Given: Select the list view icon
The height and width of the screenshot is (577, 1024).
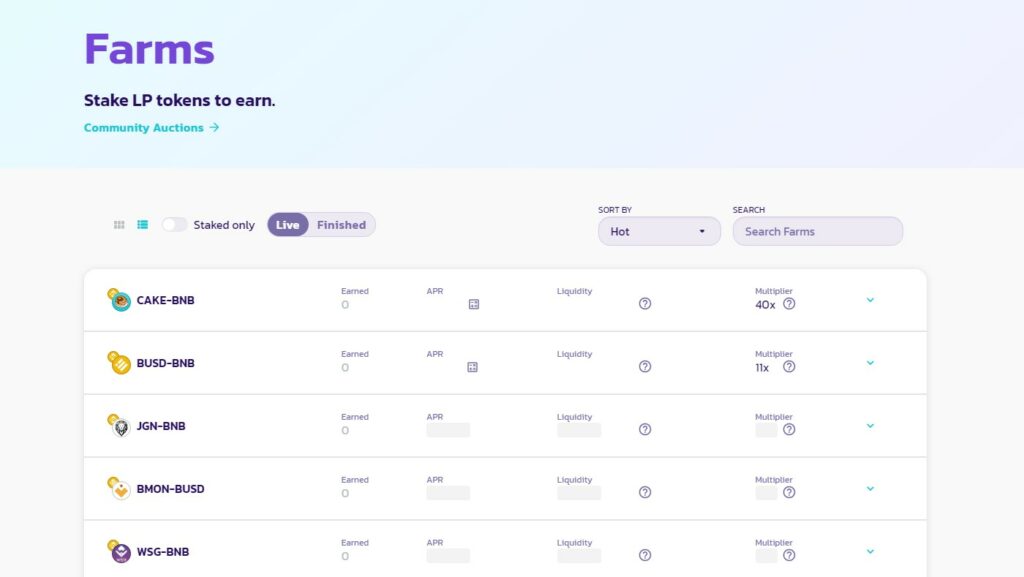Looking at the screenshot, I should coord(142,225).
